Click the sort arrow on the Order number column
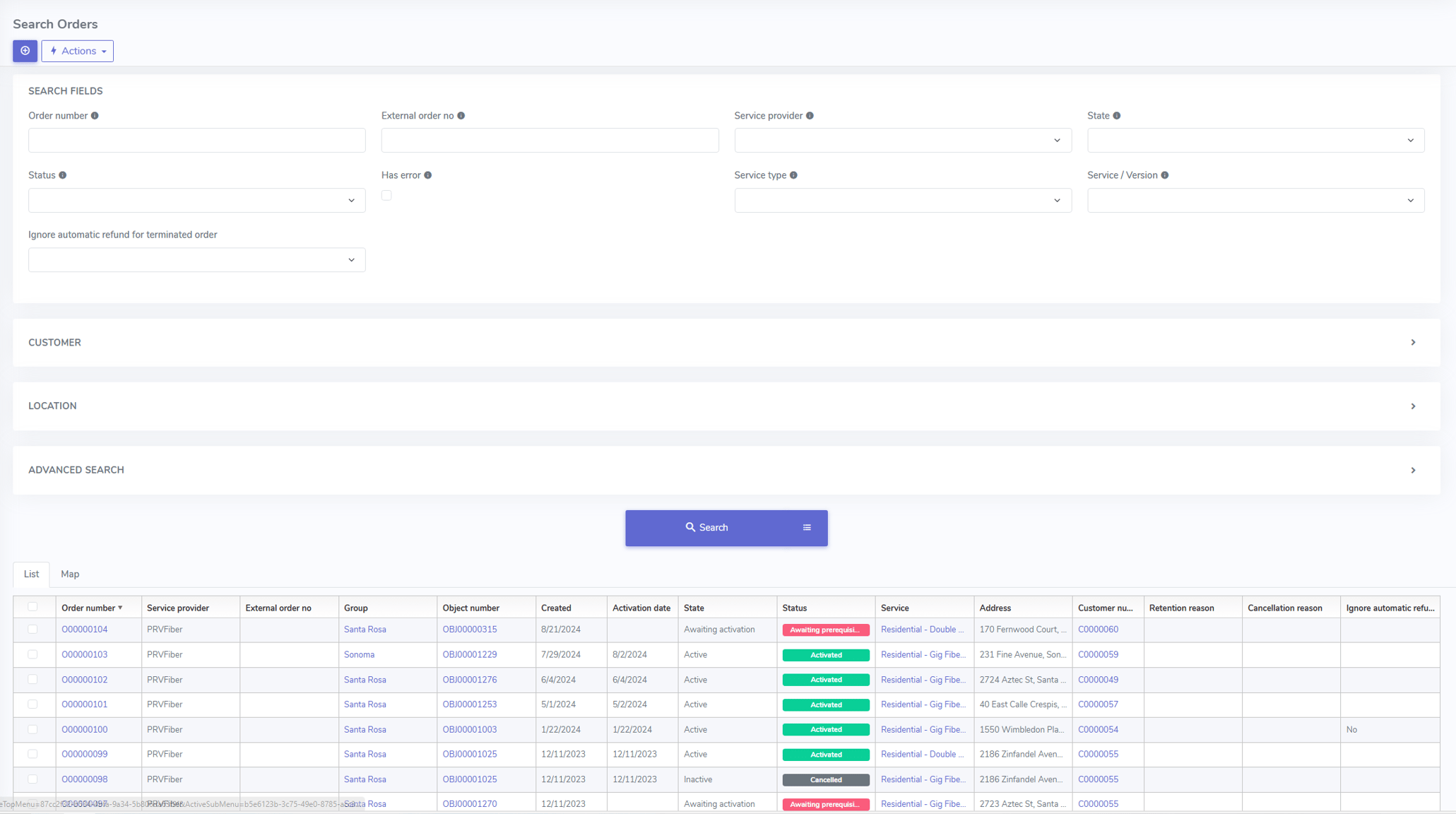Image resolution: width=1456 pixels, height=814 pixels. (121, 608)
